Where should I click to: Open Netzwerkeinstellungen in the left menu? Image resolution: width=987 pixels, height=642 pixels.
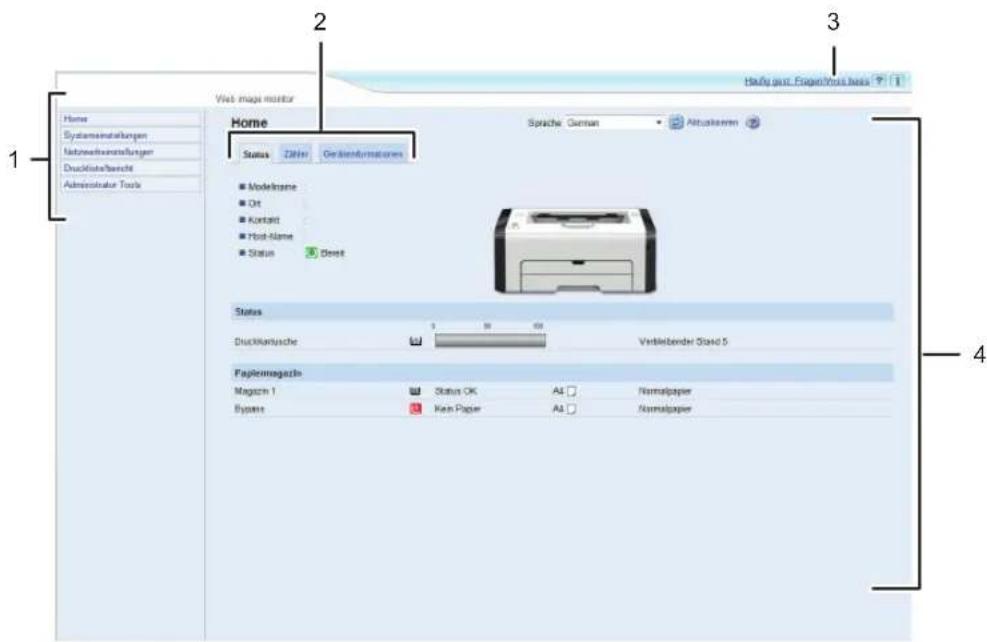click(131, 152)
